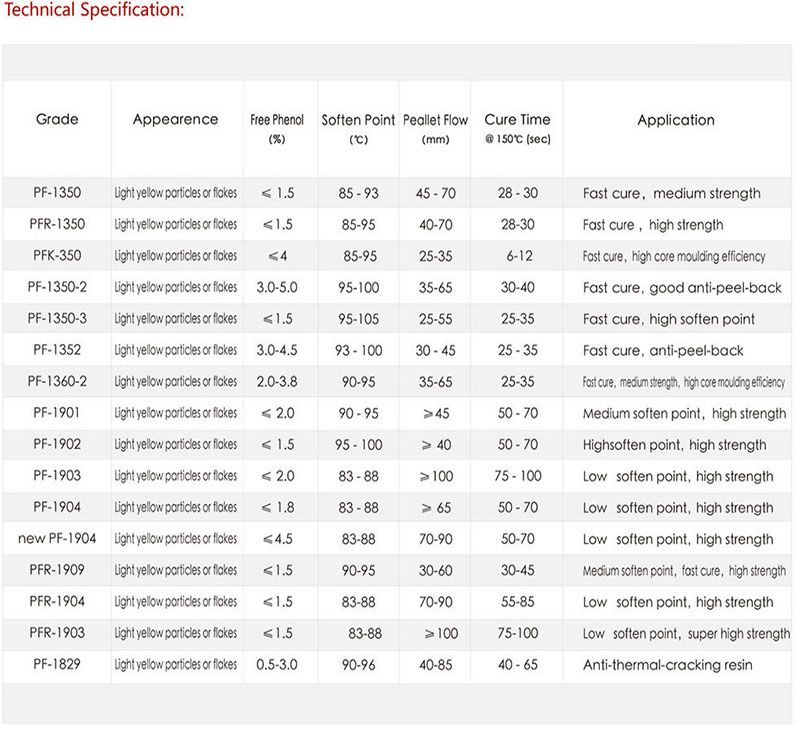Click the PF-1829 grade cell
The width and height of the screenshot is (800, 732).
[57, 665]
